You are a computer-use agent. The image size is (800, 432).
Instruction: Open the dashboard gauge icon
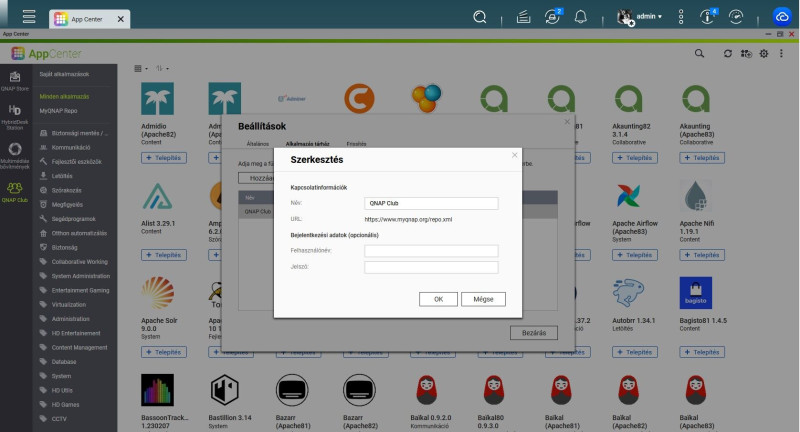pos(736,17)
